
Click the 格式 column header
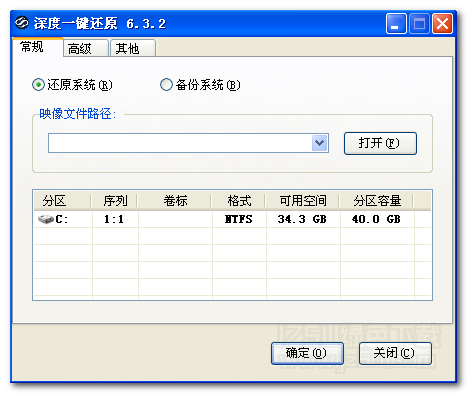click(x=239, y=201)
